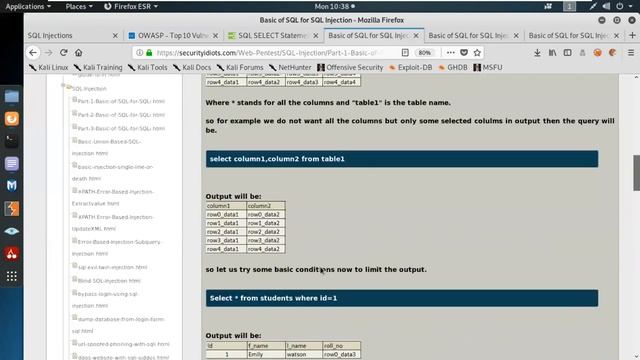Open the Kali Linux bookmark

coord(49,67)
